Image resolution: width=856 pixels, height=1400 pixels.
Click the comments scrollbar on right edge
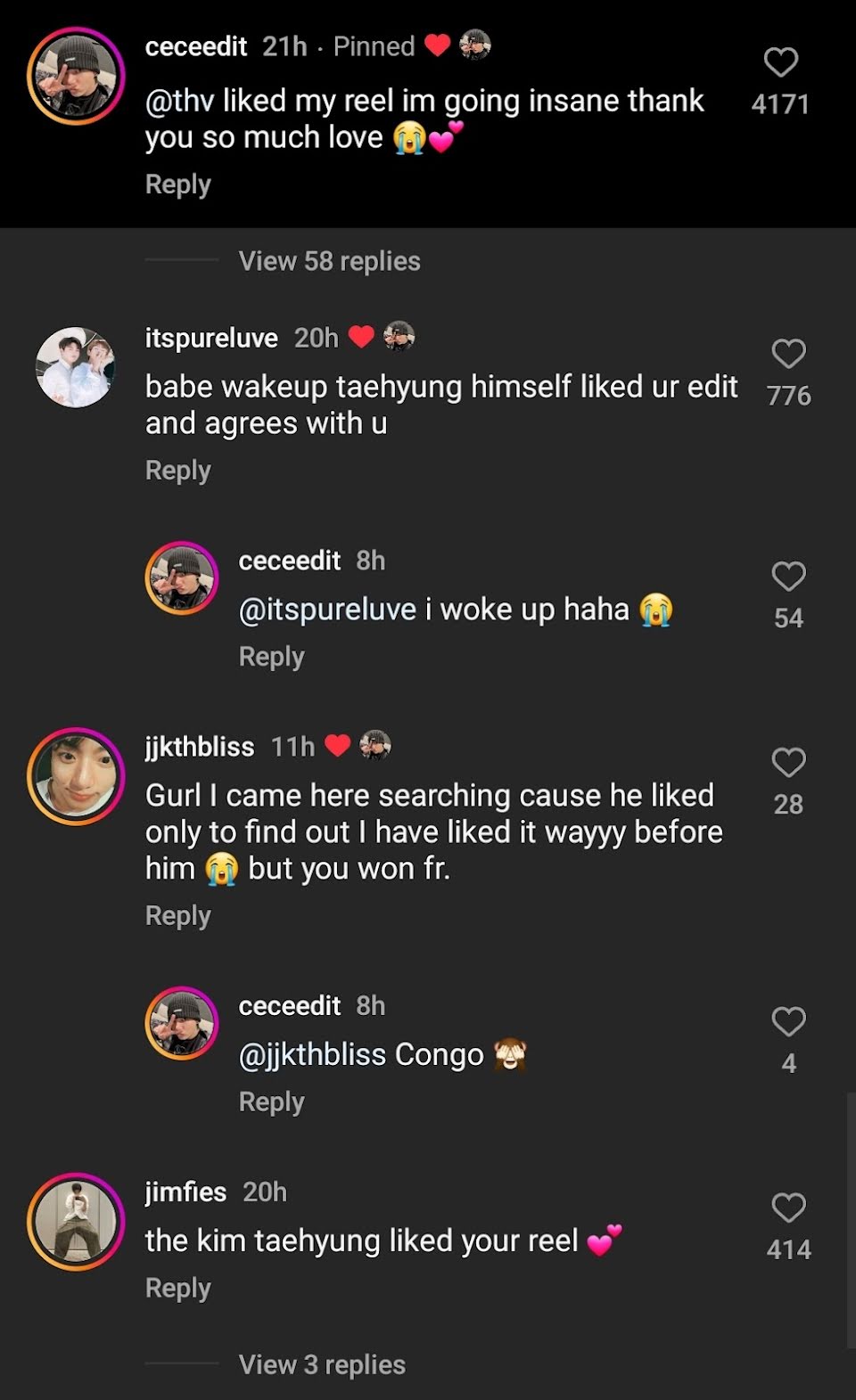[x=850, y=1219]
